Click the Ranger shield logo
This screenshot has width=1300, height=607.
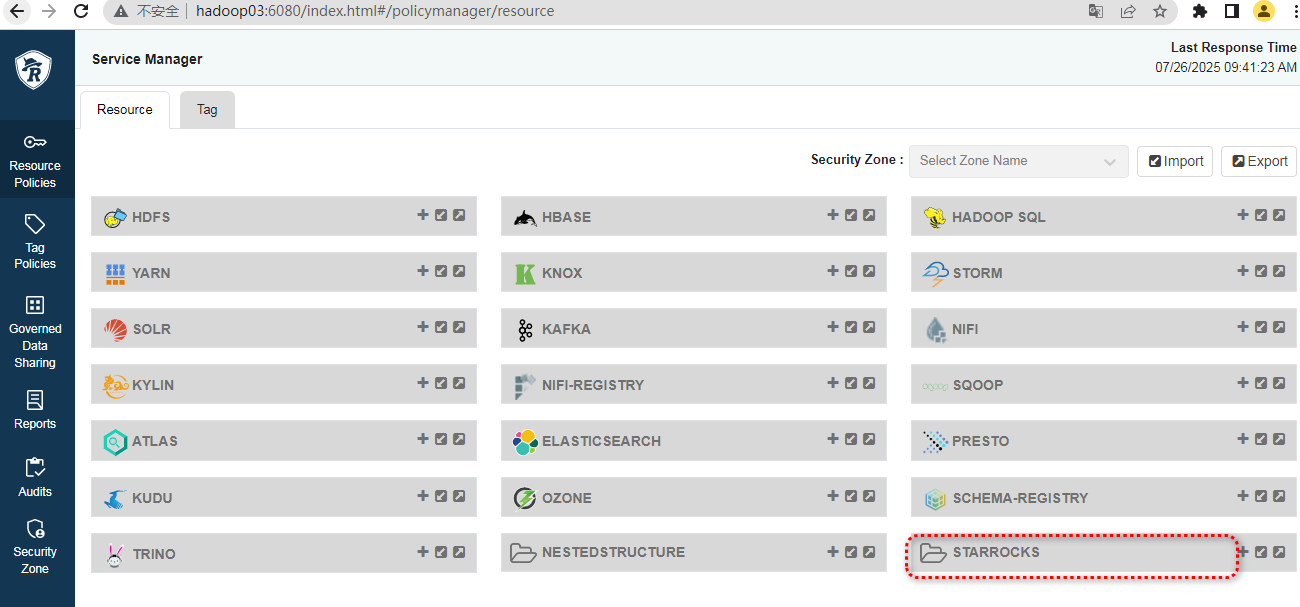[34, 71]
